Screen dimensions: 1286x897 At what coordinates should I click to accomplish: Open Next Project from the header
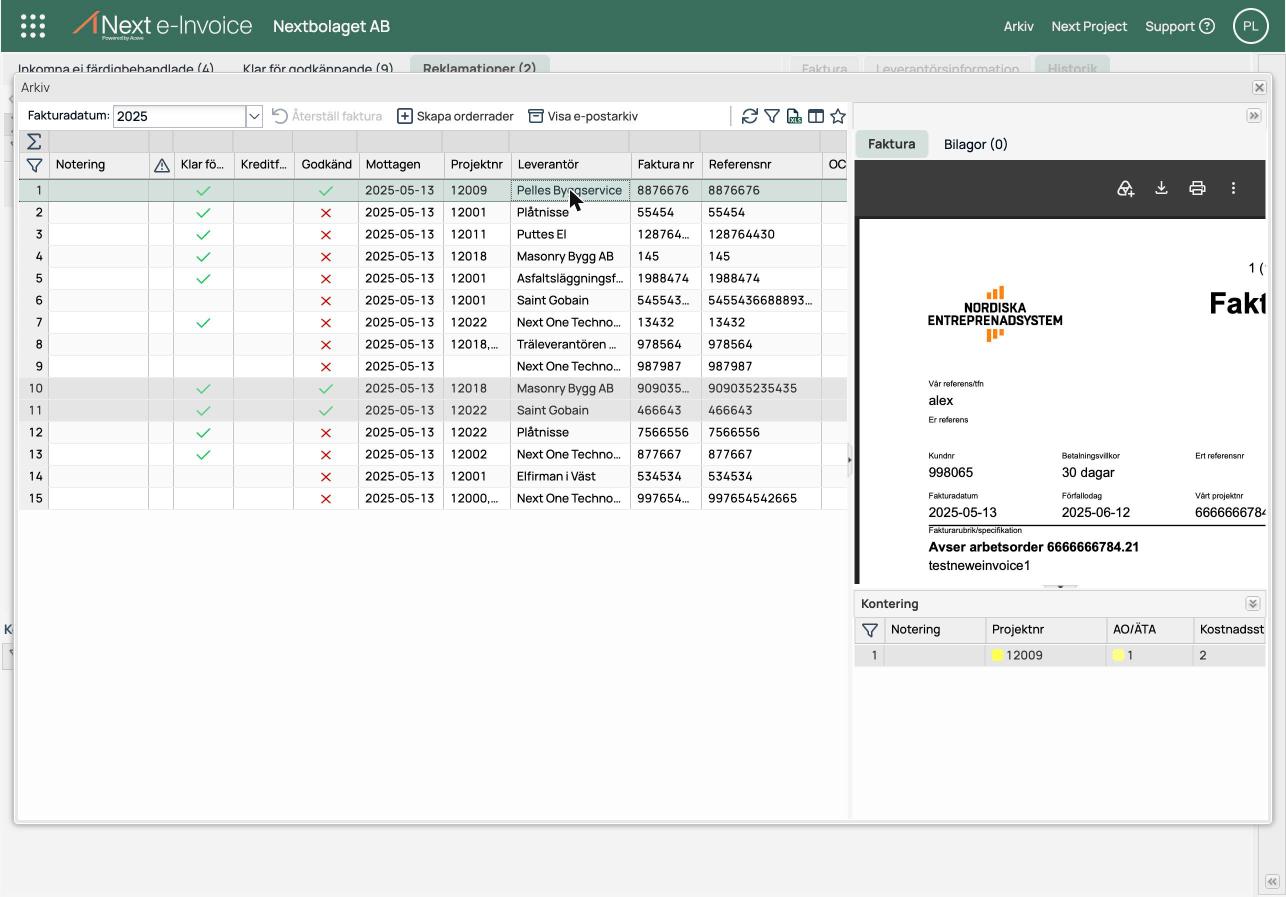(1089, 26)
